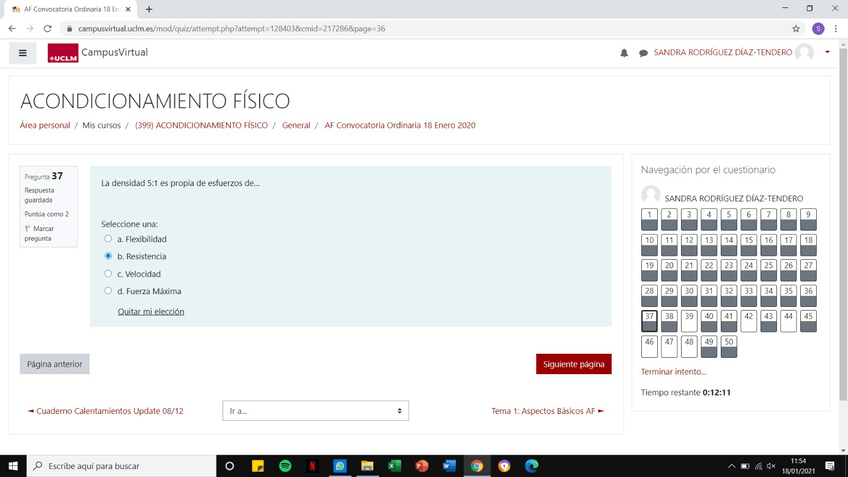848x477 pixels.
Task: Open Word from the taskbar
Action: 449,466
